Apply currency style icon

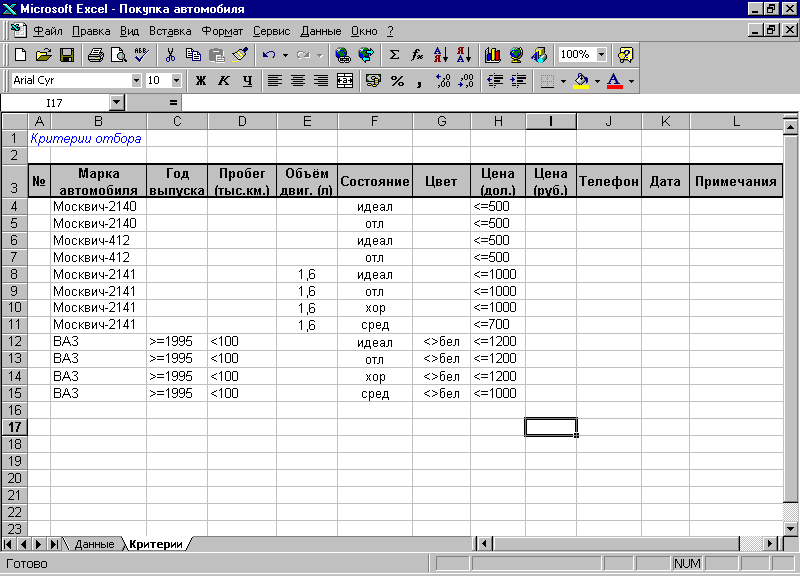coord(373,81)
